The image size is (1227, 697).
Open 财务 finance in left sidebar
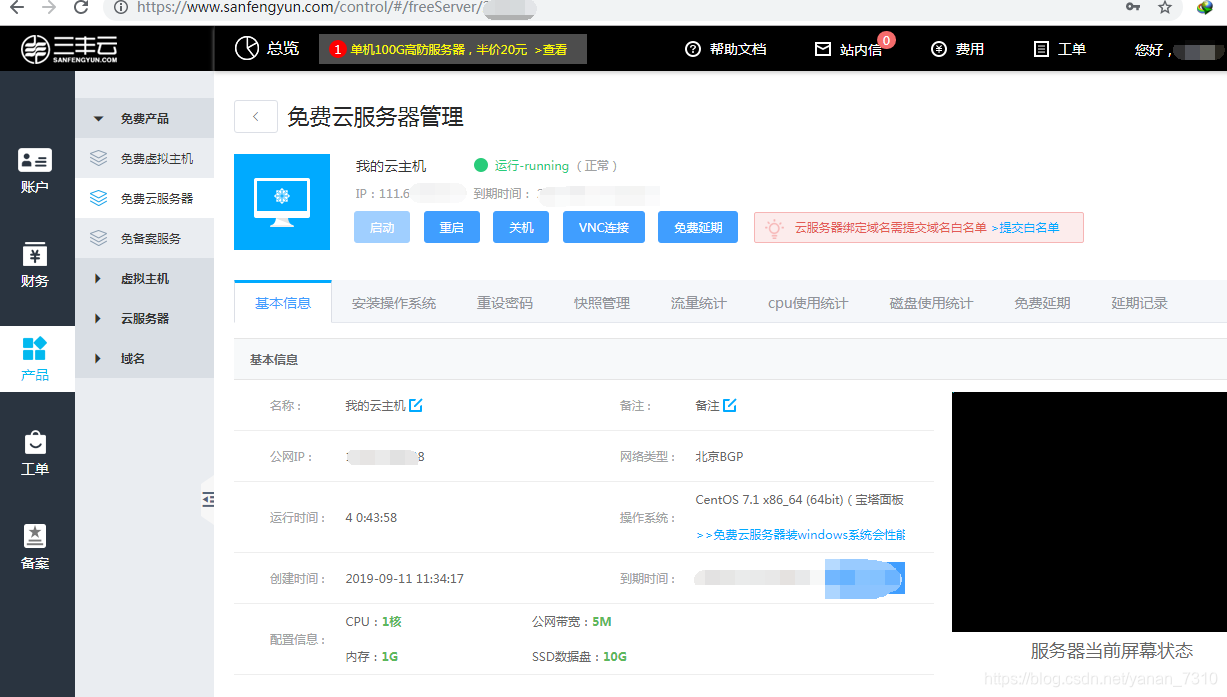pyautogui.click(x=35, y=265)
